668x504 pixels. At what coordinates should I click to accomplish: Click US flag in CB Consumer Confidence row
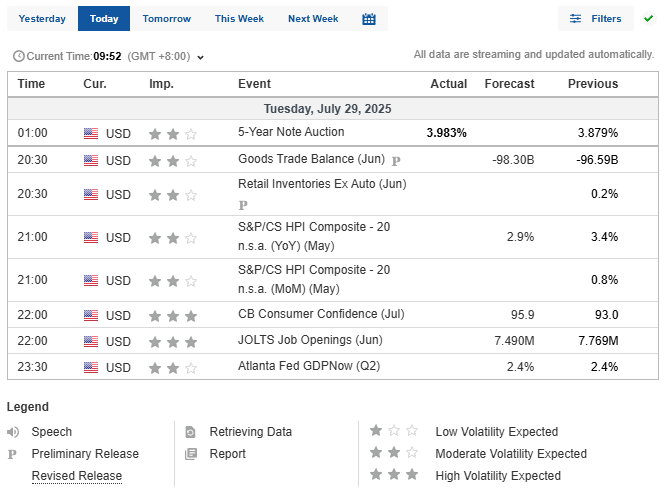coord(91,316)
